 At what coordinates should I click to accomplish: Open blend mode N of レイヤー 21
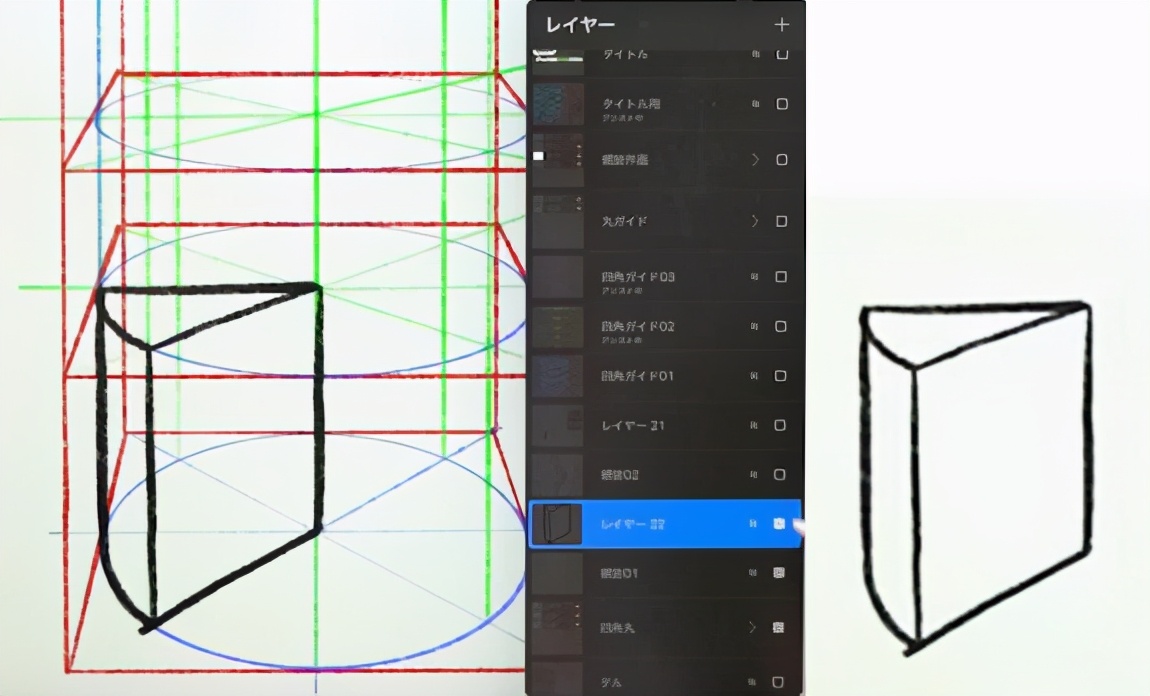(755, 426)
